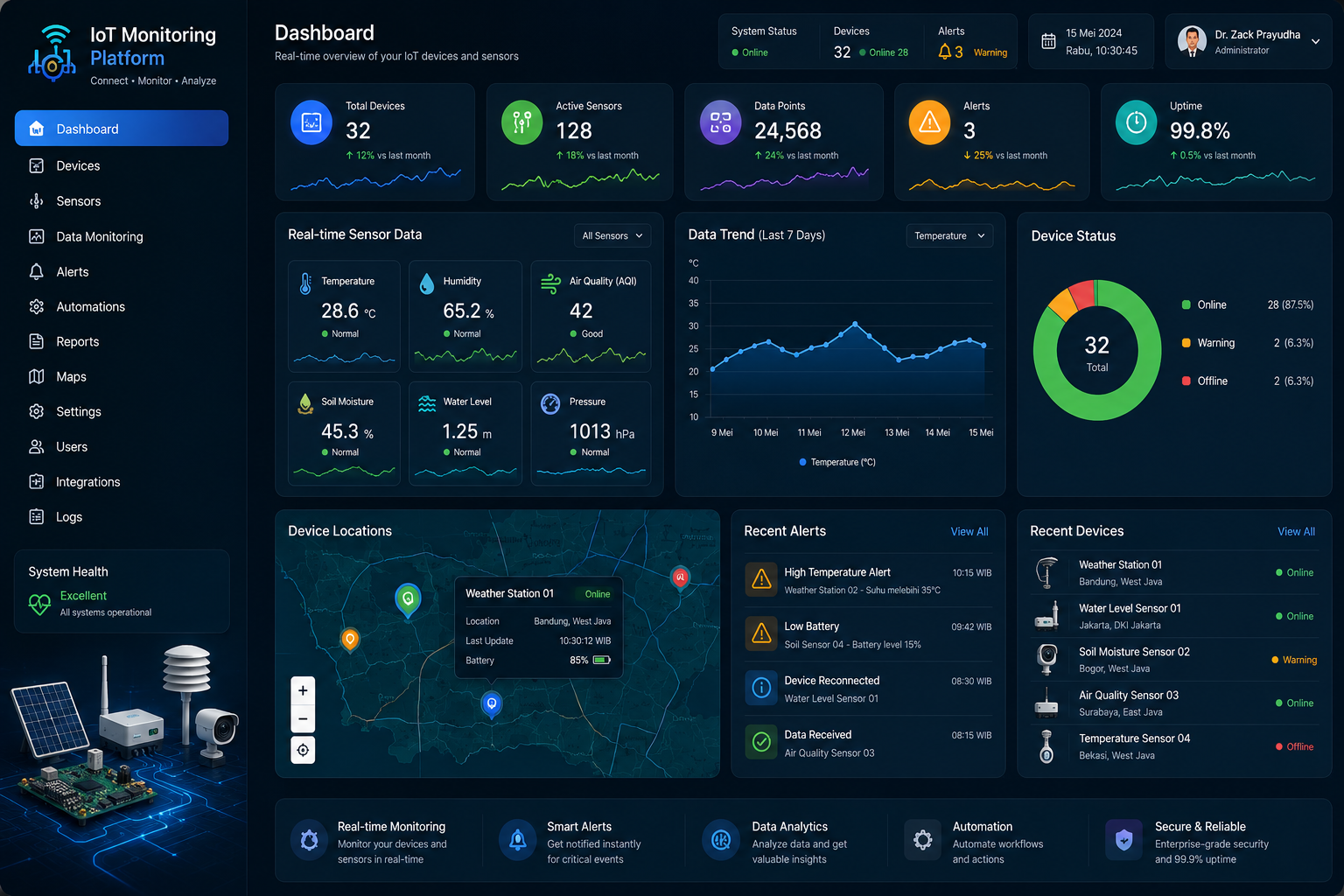The width and height of the screenshot is (1344, 896).
Task: Select the orange map pin marker
Action: (350, 640)
